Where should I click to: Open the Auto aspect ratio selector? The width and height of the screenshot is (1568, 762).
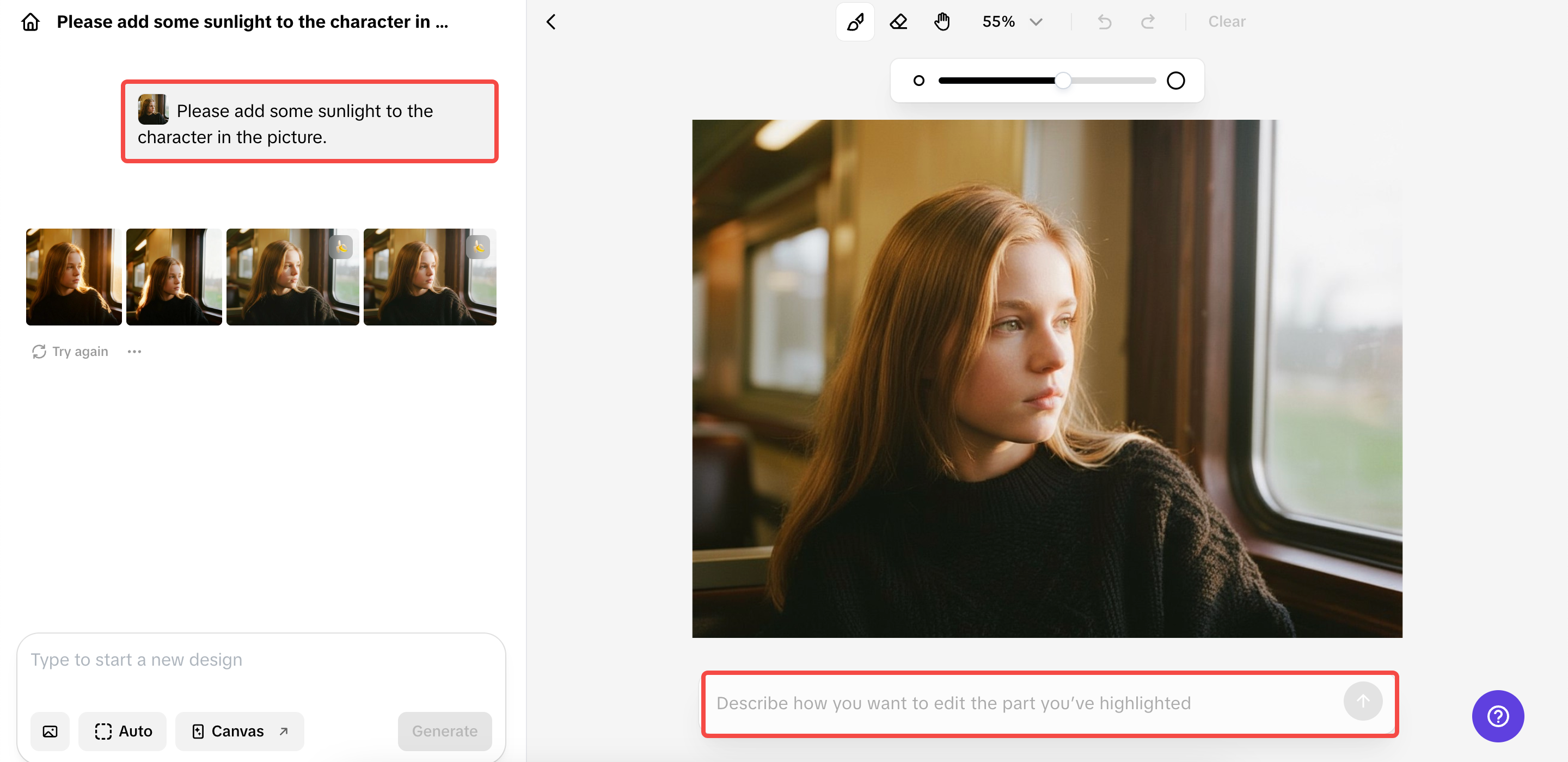[122, 731]
